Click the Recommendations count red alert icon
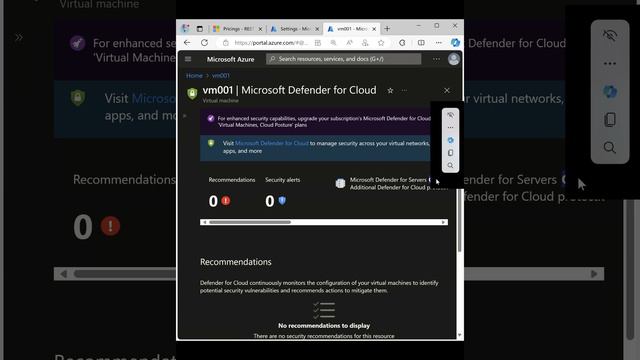 click(x=226, y=201)
